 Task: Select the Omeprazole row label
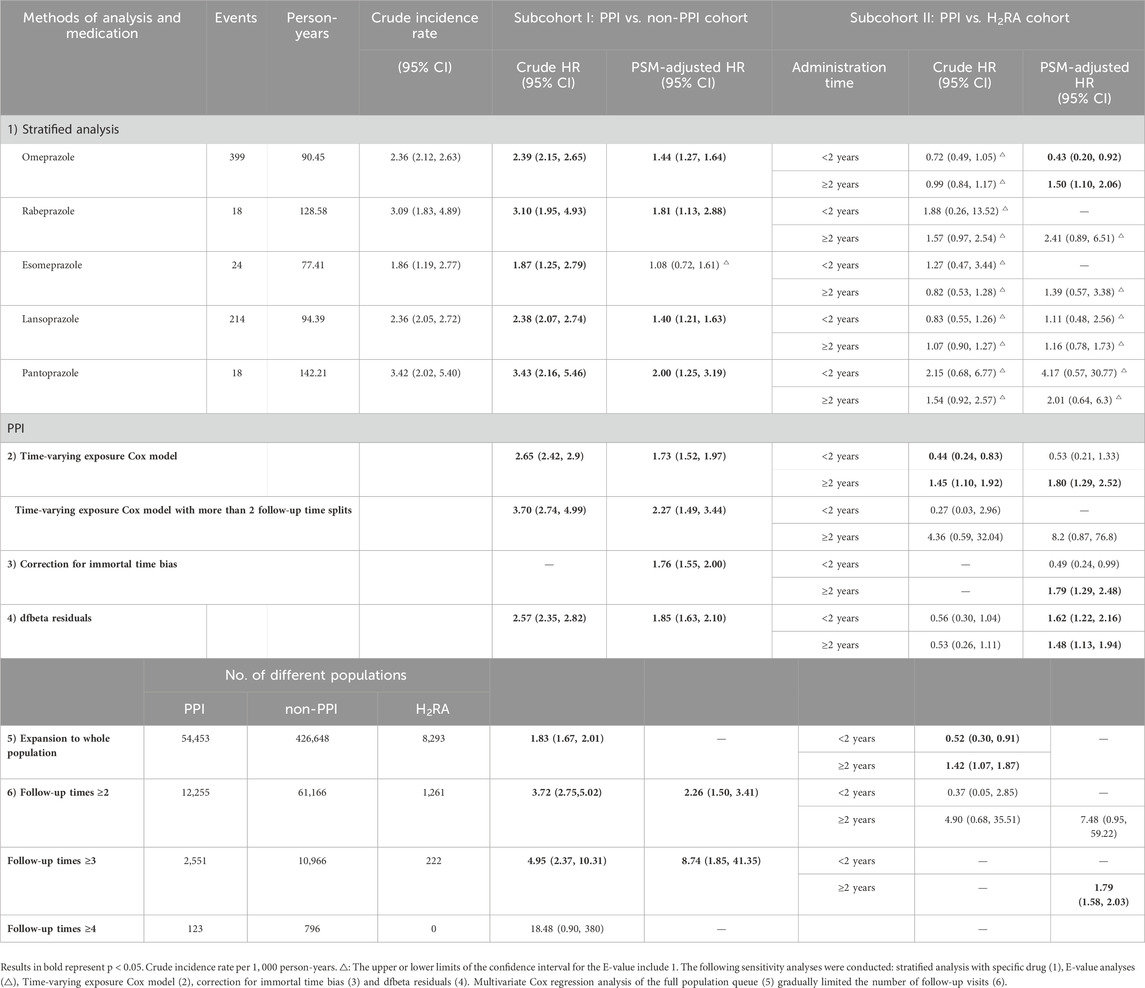click(x=56, y=155)
